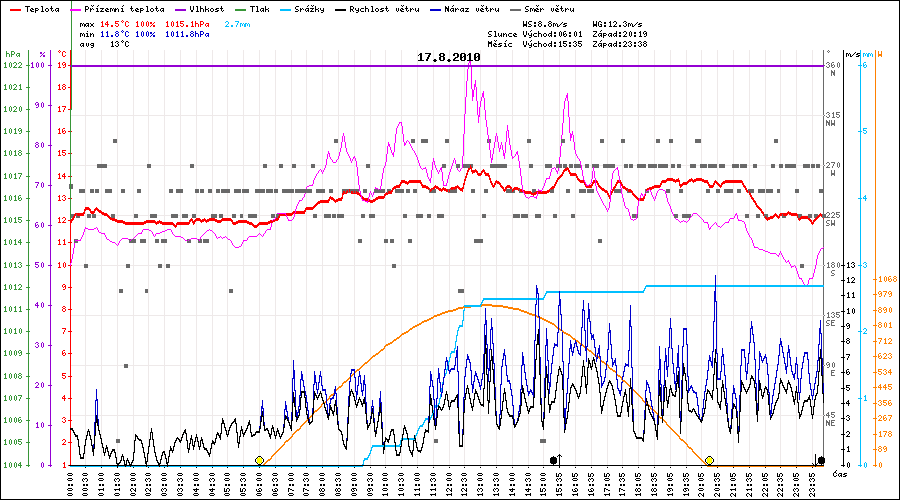Click the mm axis unit label
This screenshot has width=900, height=500.
point(868,55)
